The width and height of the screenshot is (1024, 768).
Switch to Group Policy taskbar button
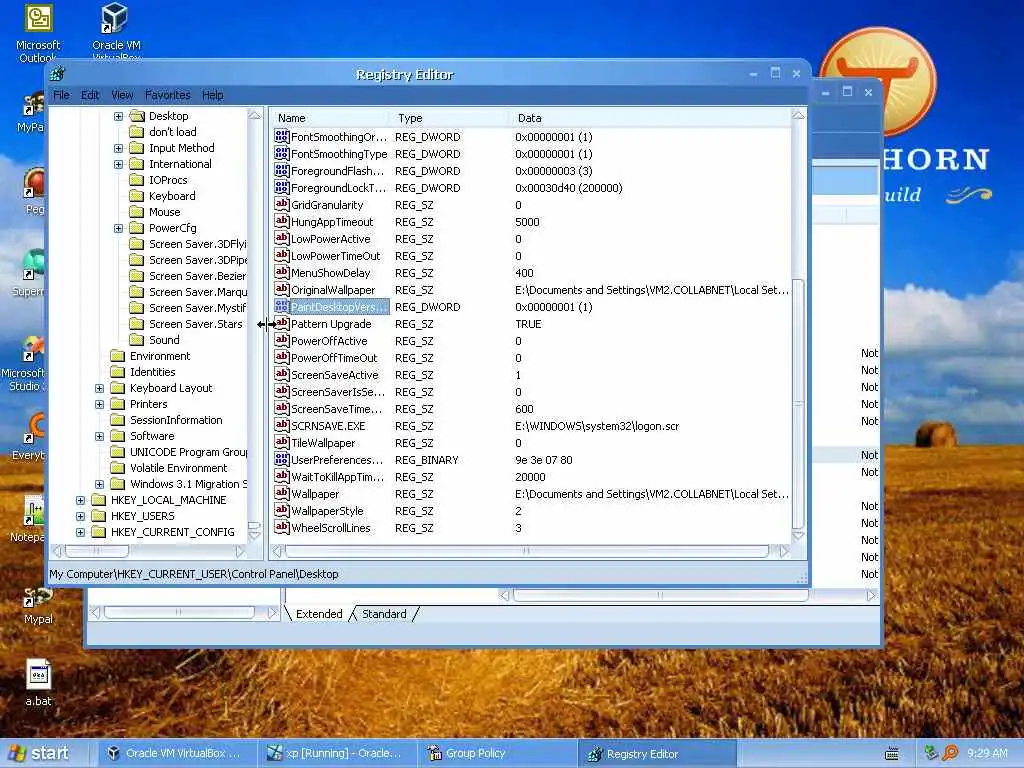pos(496,754)
